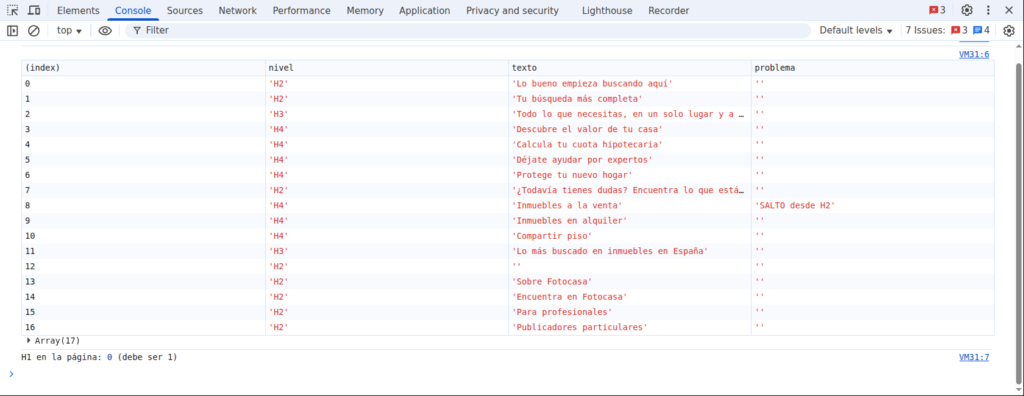Expand the Array(17) disclosure triangle
The height and width of the screenshot is (396, 1024).
[29, 340]
